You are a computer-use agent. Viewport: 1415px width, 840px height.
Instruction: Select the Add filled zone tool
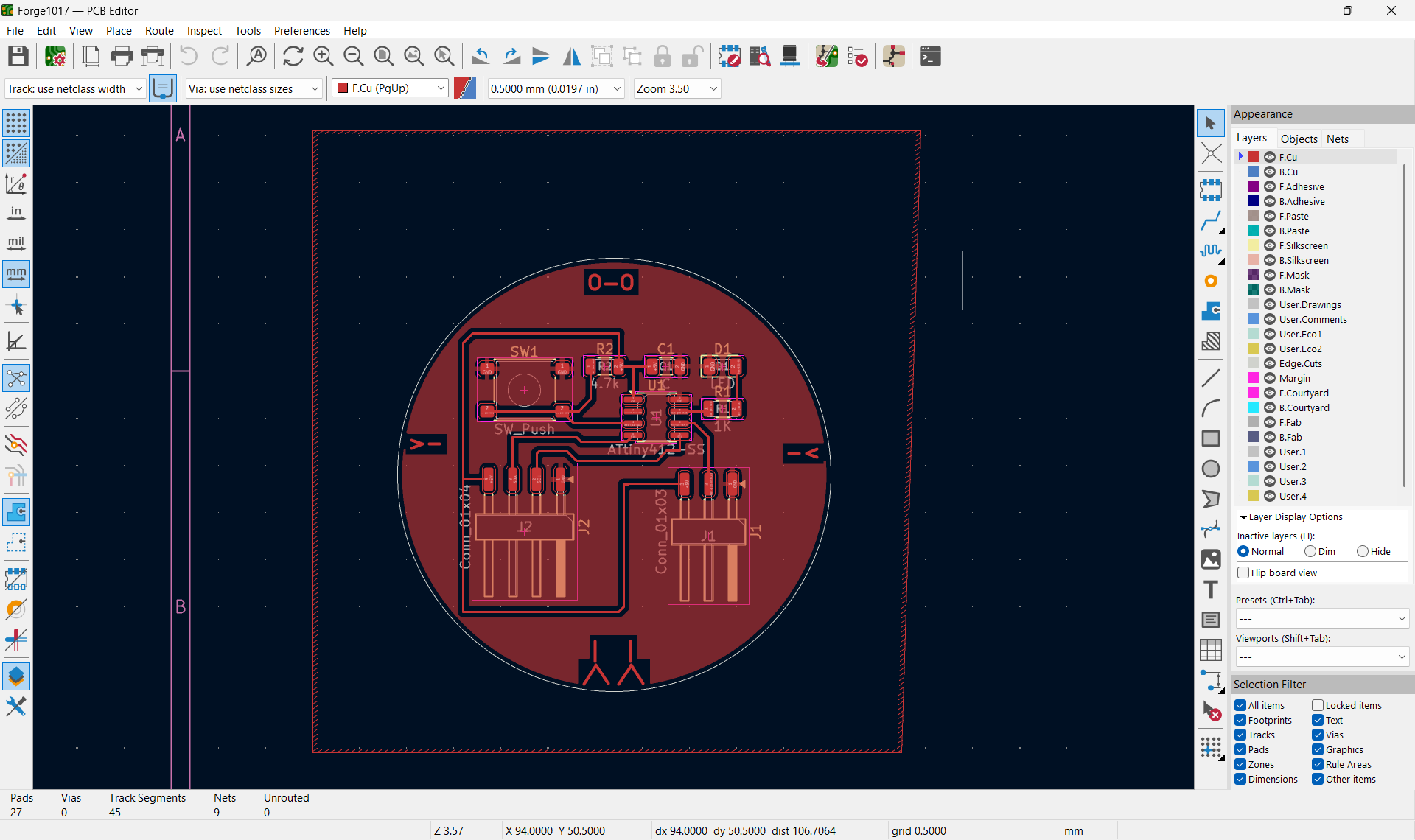pyautogui.click(x=1210, y=311)
